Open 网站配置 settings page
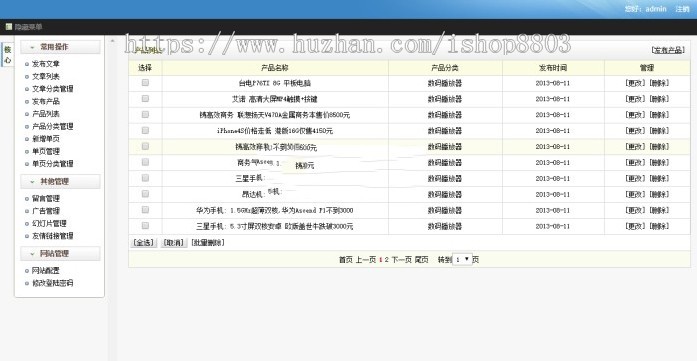Screen dimensions: 697x361 coord(45,270)
